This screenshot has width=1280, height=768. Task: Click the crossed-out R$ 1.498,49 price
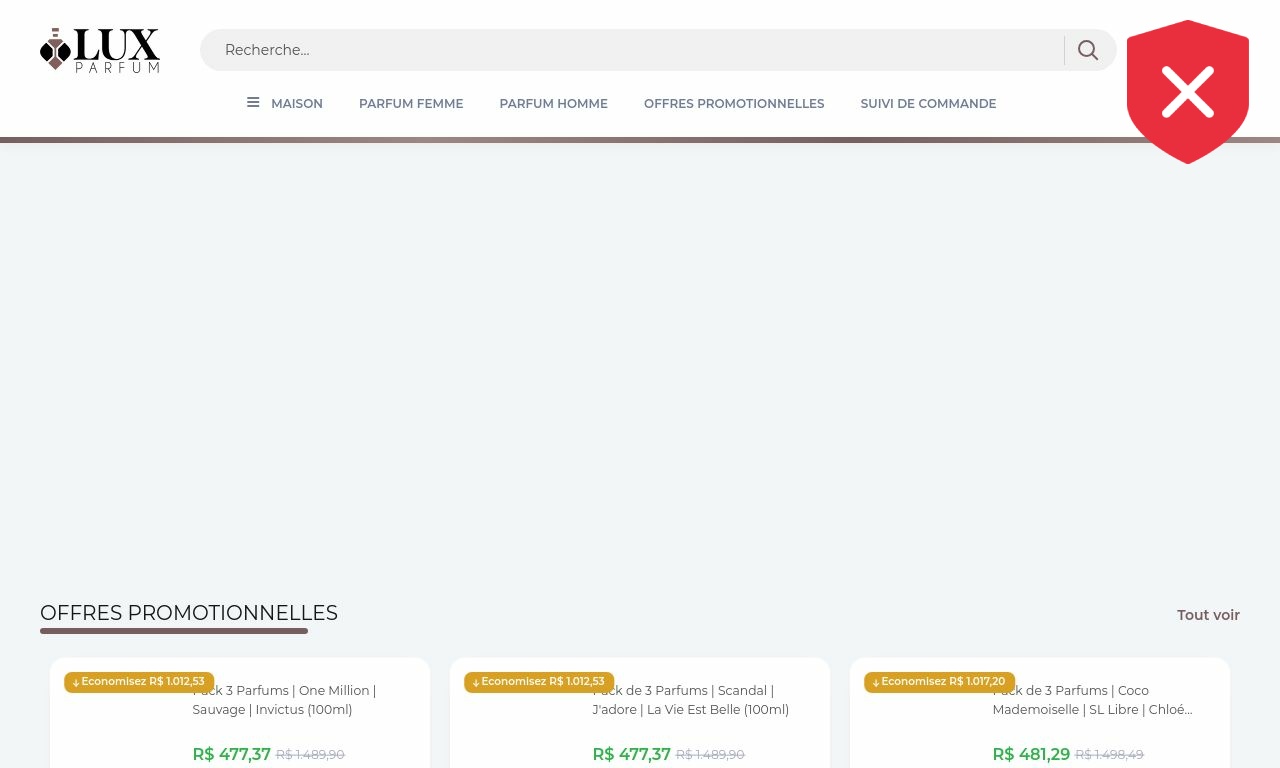[x=1109, y=755]
